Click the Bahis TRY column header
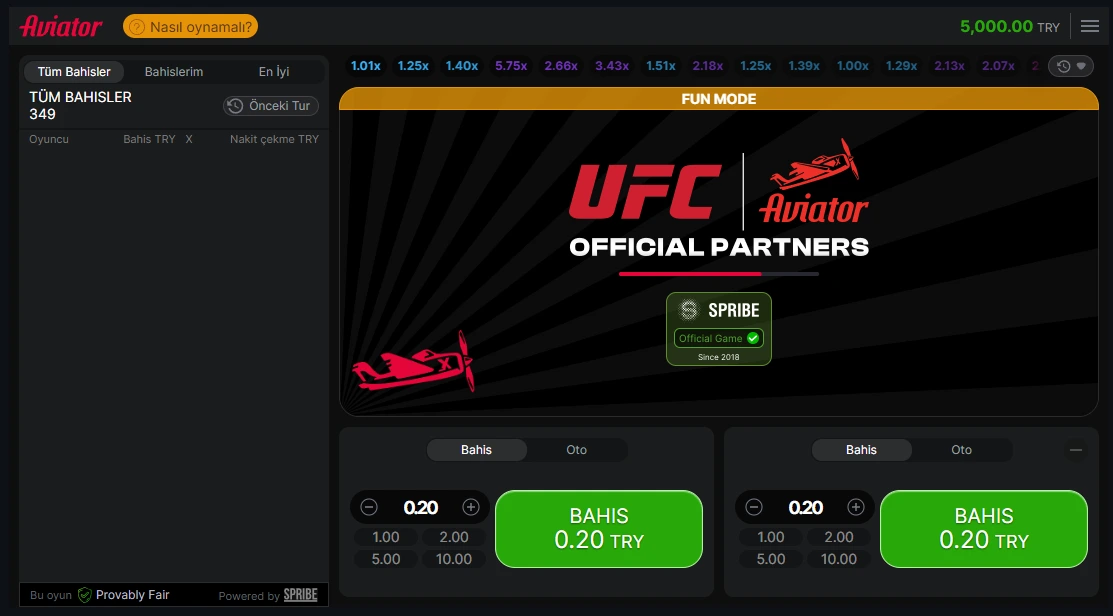1113x616 pixels. tap(149, 139)
